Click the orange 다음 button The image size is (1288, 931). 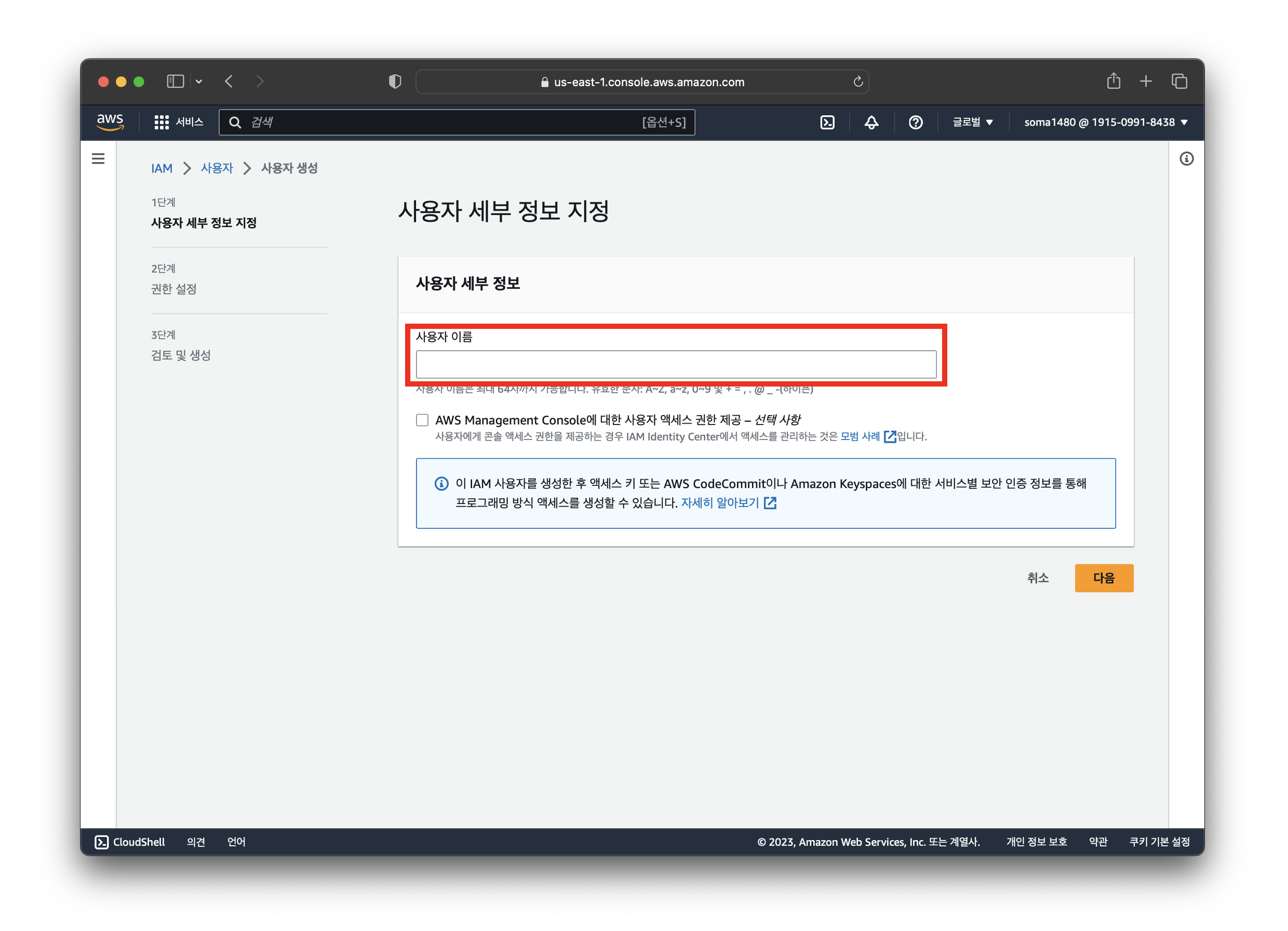[1104, 578]
